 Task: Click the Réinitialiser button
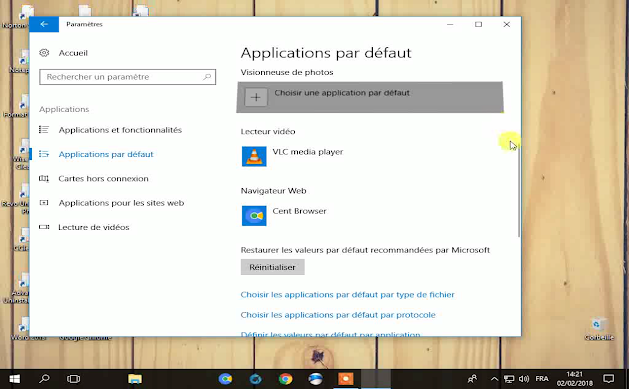272,267
